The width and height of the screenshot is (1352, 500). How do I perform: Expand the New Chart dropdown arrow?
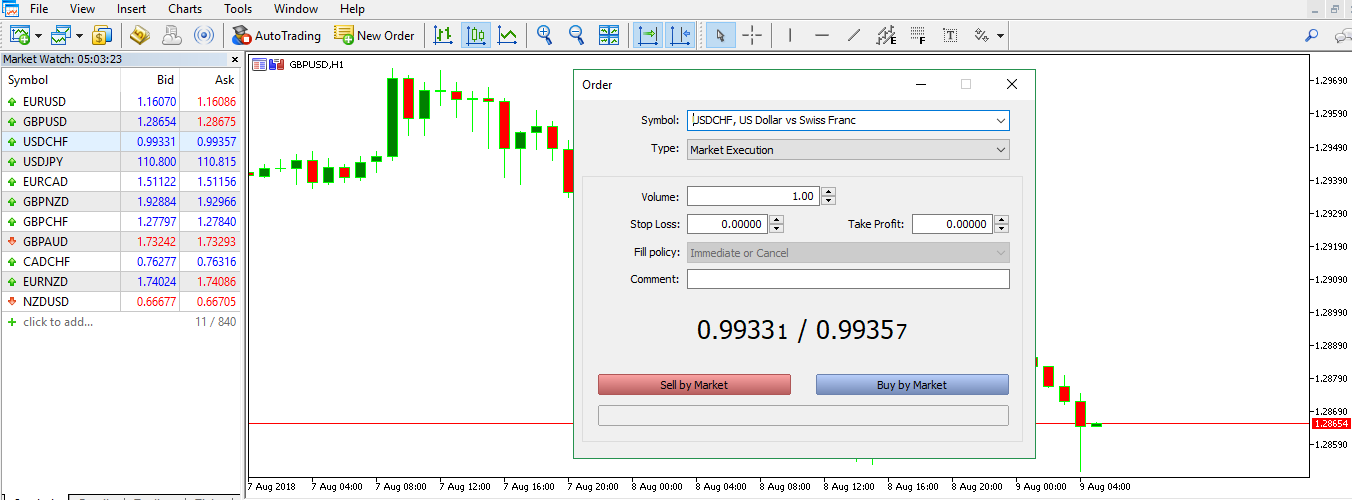[x=38, y=36]
